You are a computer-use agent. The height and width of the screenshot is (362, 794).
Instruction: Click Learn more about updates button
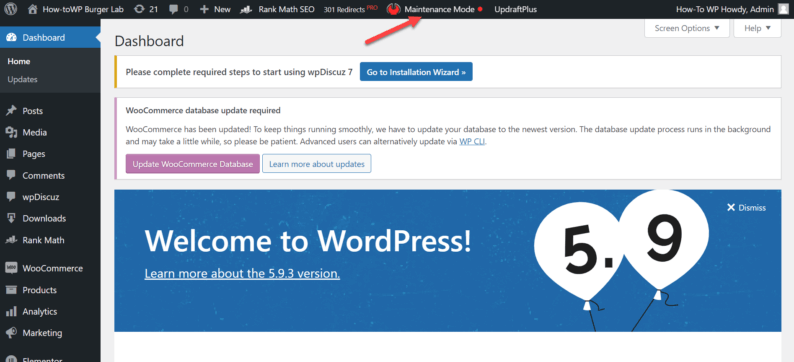pos(316,164)
